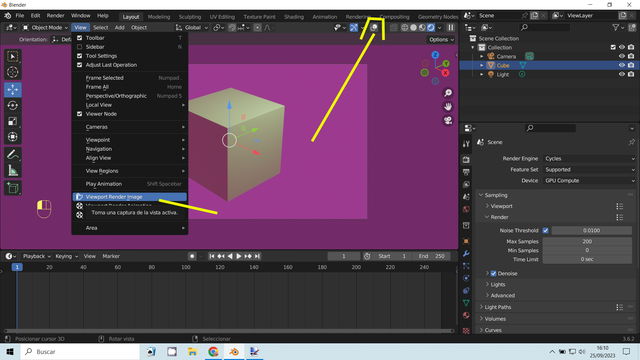The image size is (640, 360).
Task: Open the Object properties tab icon
Action: (x=466, y=241)
